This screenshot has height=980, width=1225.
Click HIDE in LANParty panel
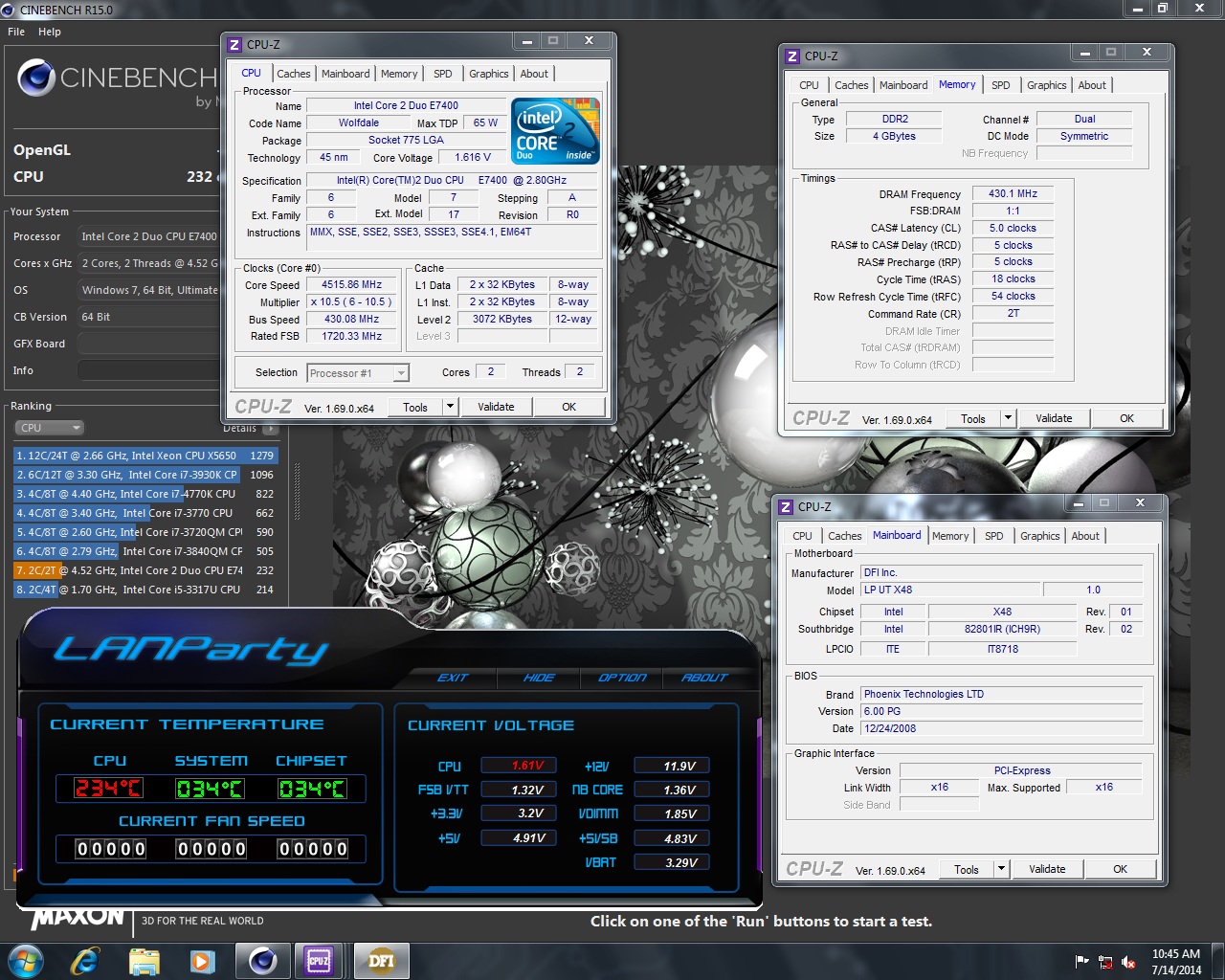[539, 678]
